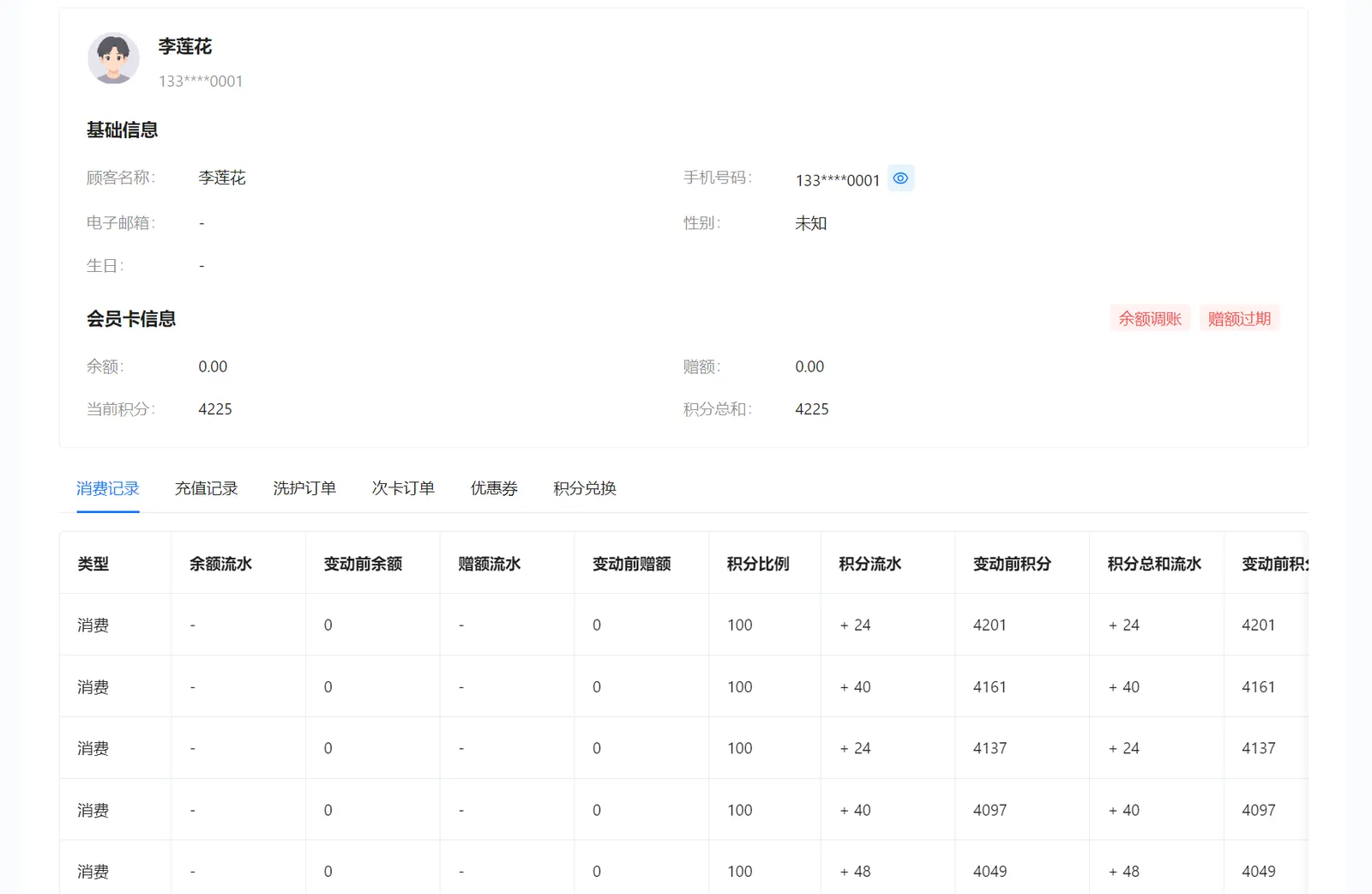Image resolution: width=1372 pixels, height=894 pixels.
Task: Select the 消费记录 tab
Action: coord(108,488)
